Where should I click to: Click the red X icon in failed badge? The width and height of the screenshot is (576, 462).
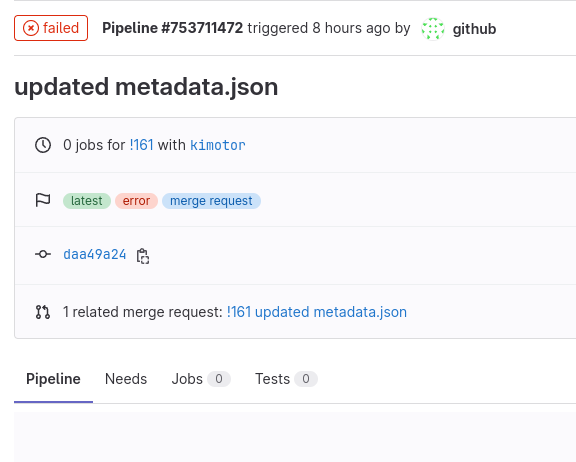coord(31,28)
